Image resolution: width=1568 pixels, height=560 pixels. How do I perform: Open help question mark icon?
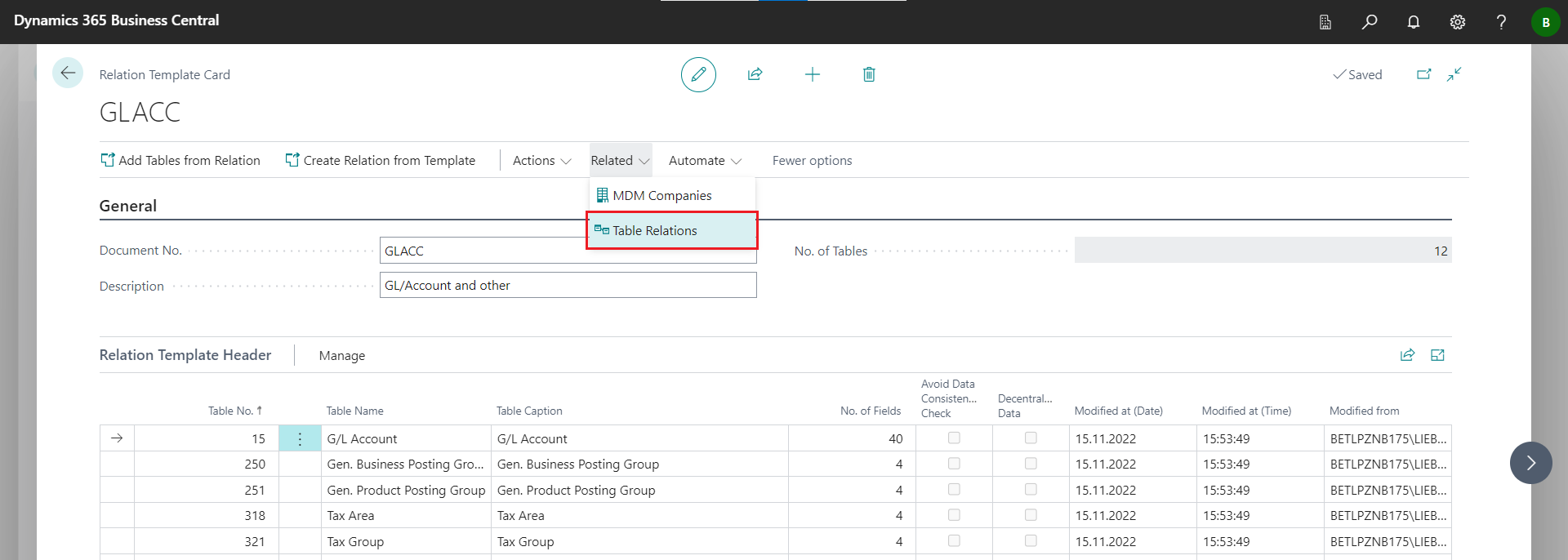(1501, 22)
